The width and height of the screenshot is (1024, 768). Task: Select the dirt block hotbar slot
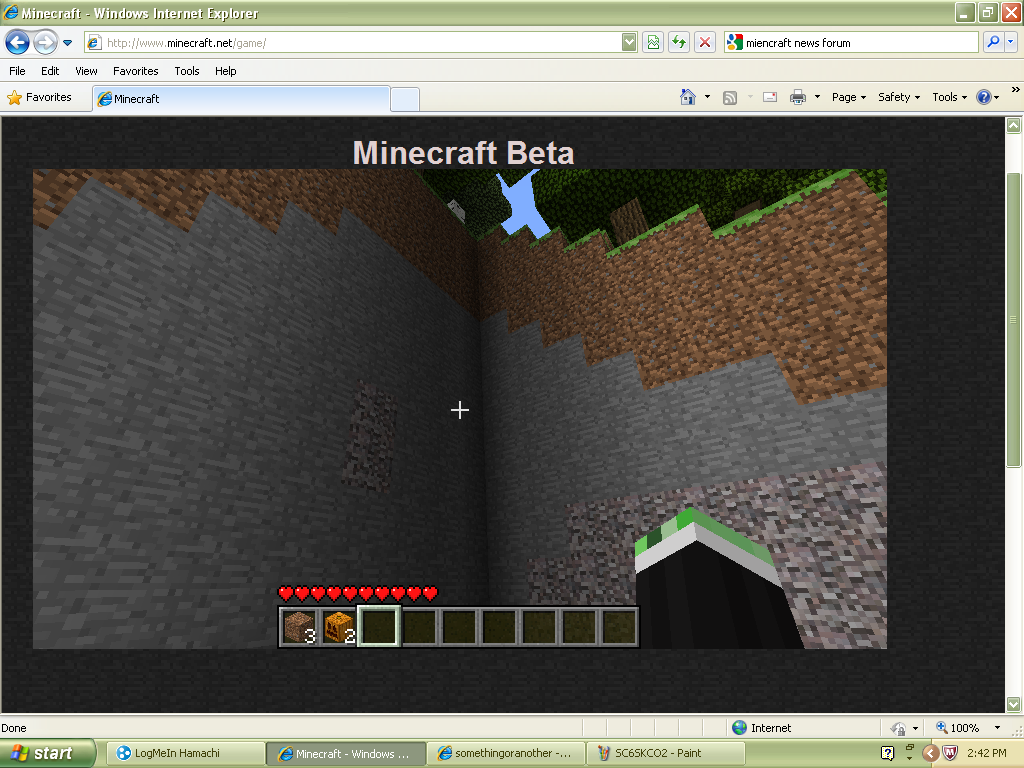click(299, 627)
